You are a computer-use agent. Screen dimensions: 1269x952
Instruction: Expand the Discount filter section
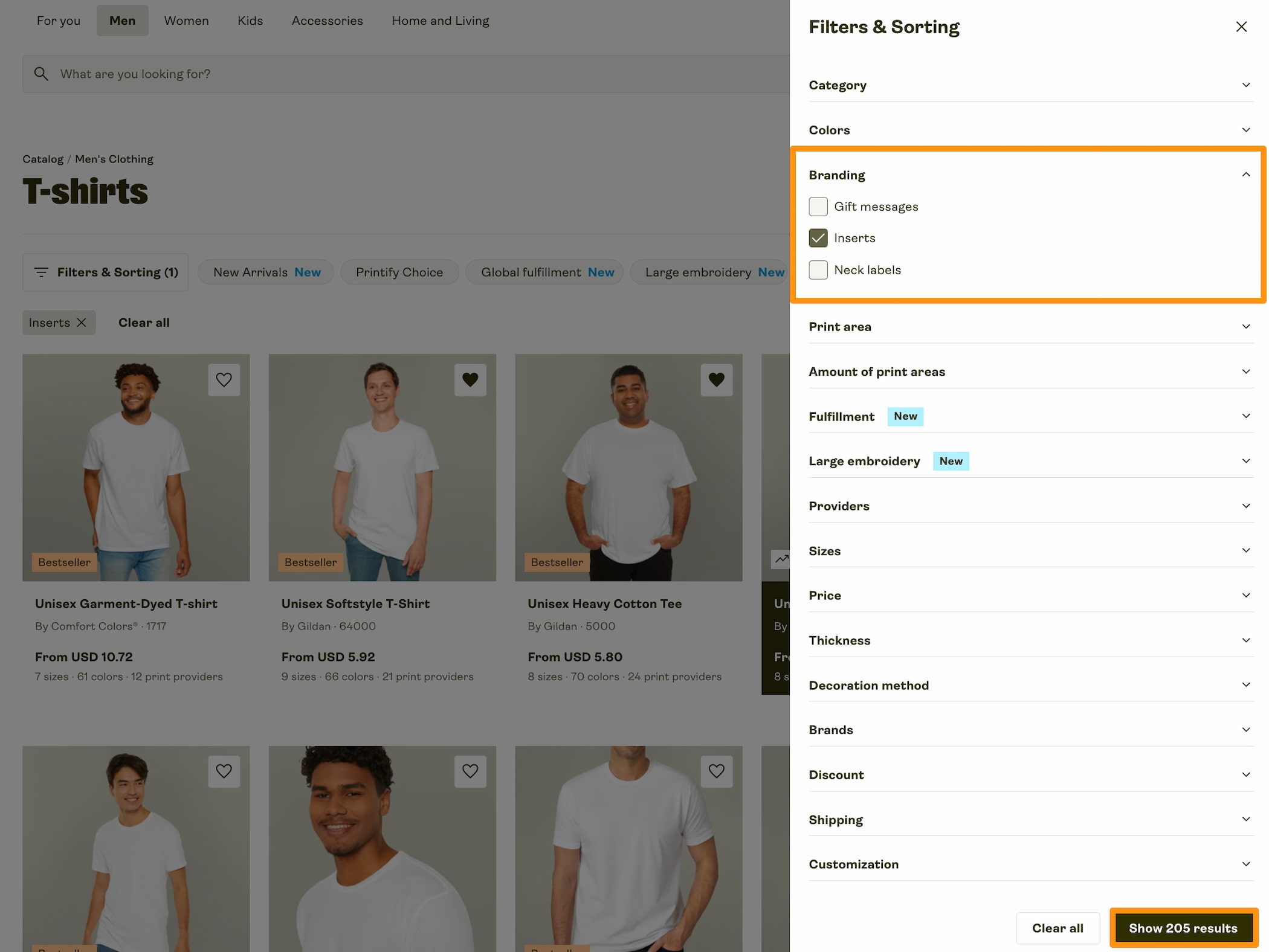[x=1032, y=775]
